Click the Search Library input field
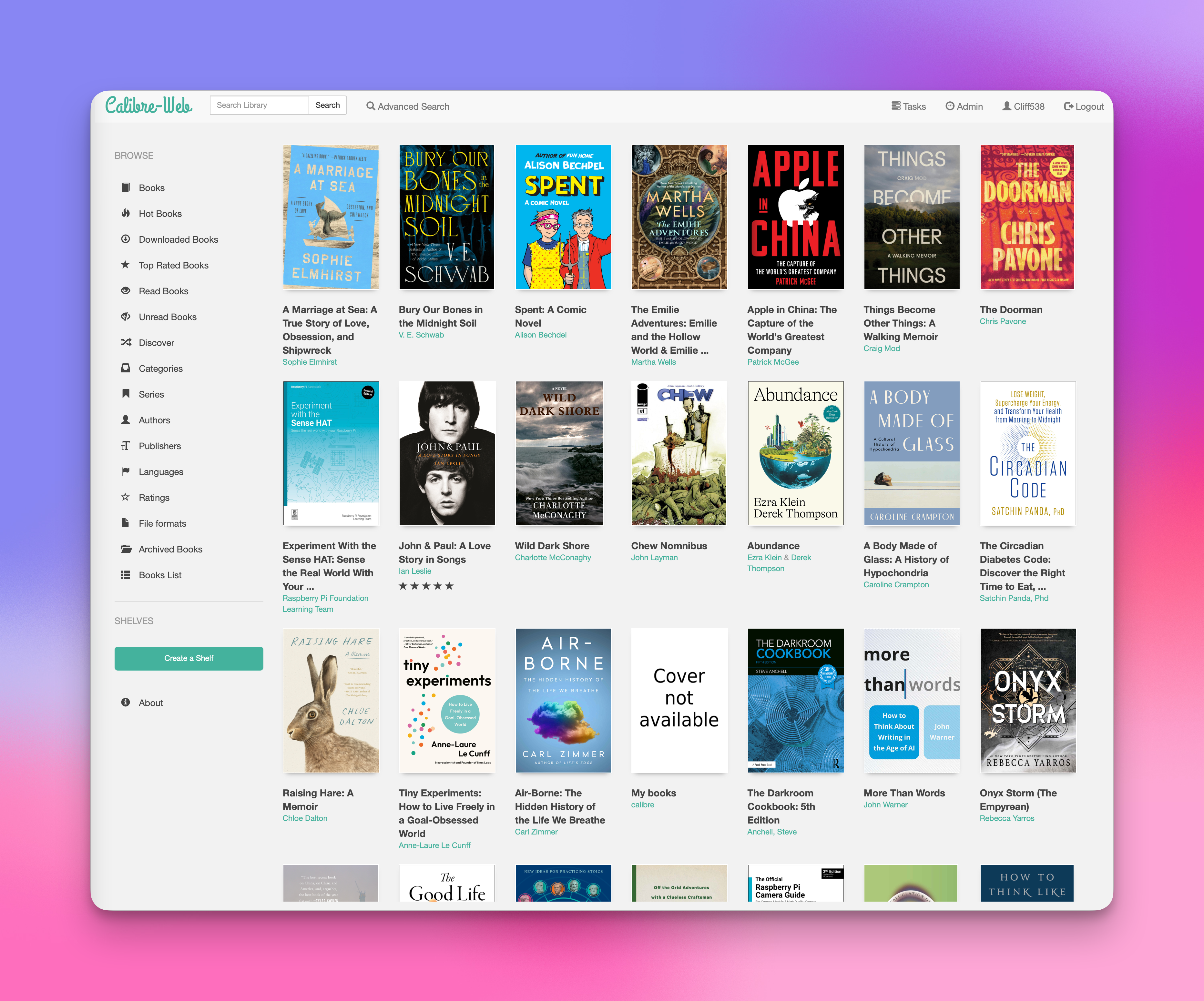Image resolution: width=1204 pixels, height=1001 pixels. pyautogui.click(x=259, y=105)
